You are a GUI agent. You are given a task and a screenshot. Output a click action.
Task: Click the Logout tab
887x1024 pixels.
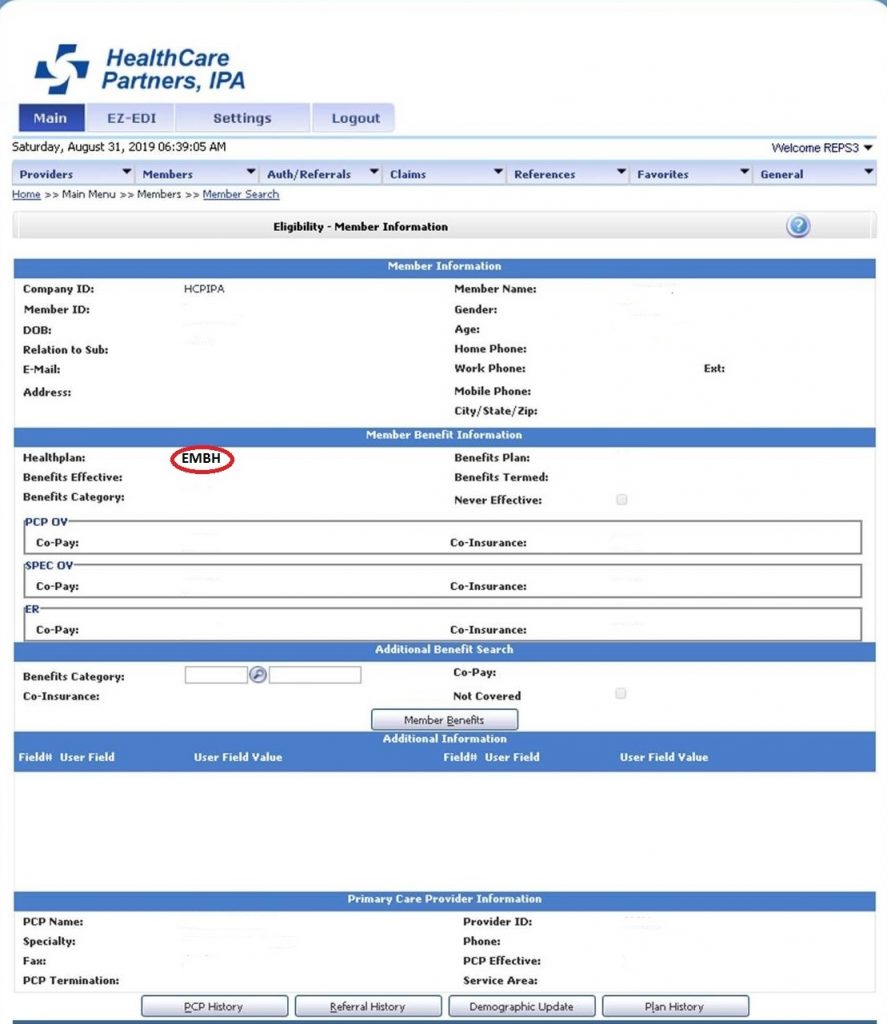355,118
